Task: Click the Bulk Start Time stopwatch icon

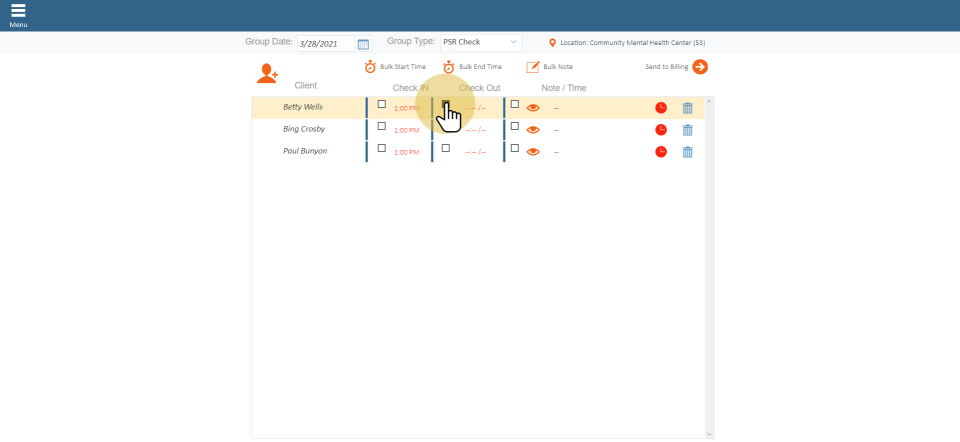Action: click(x=370, y=67)
